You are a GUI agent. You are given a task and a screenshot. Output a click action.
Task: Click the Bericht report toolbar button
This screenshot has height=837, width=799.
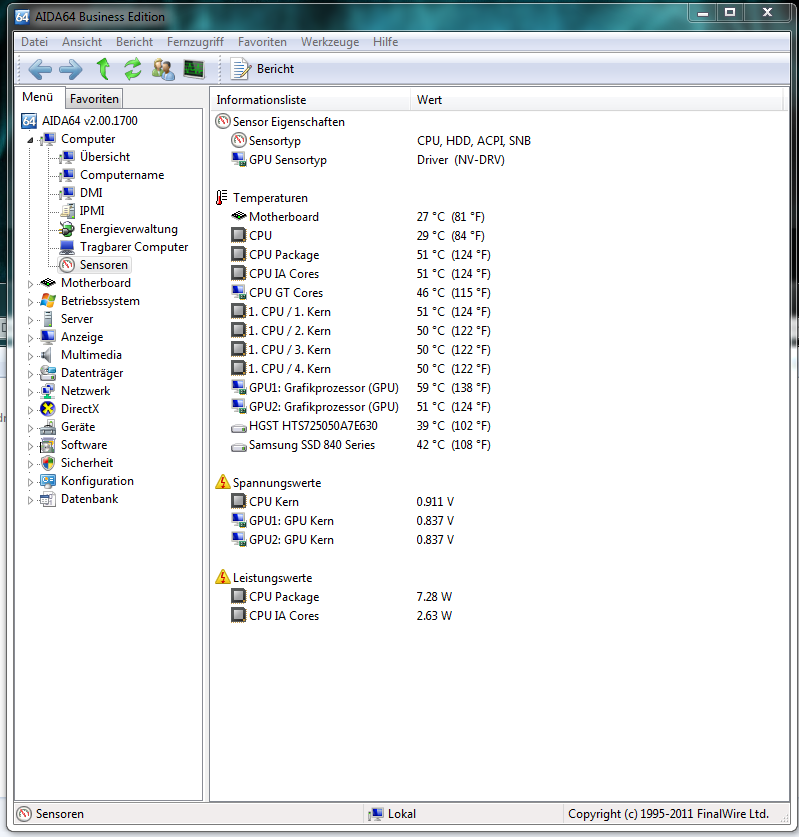pyautogui.click(x=263, y=69)
